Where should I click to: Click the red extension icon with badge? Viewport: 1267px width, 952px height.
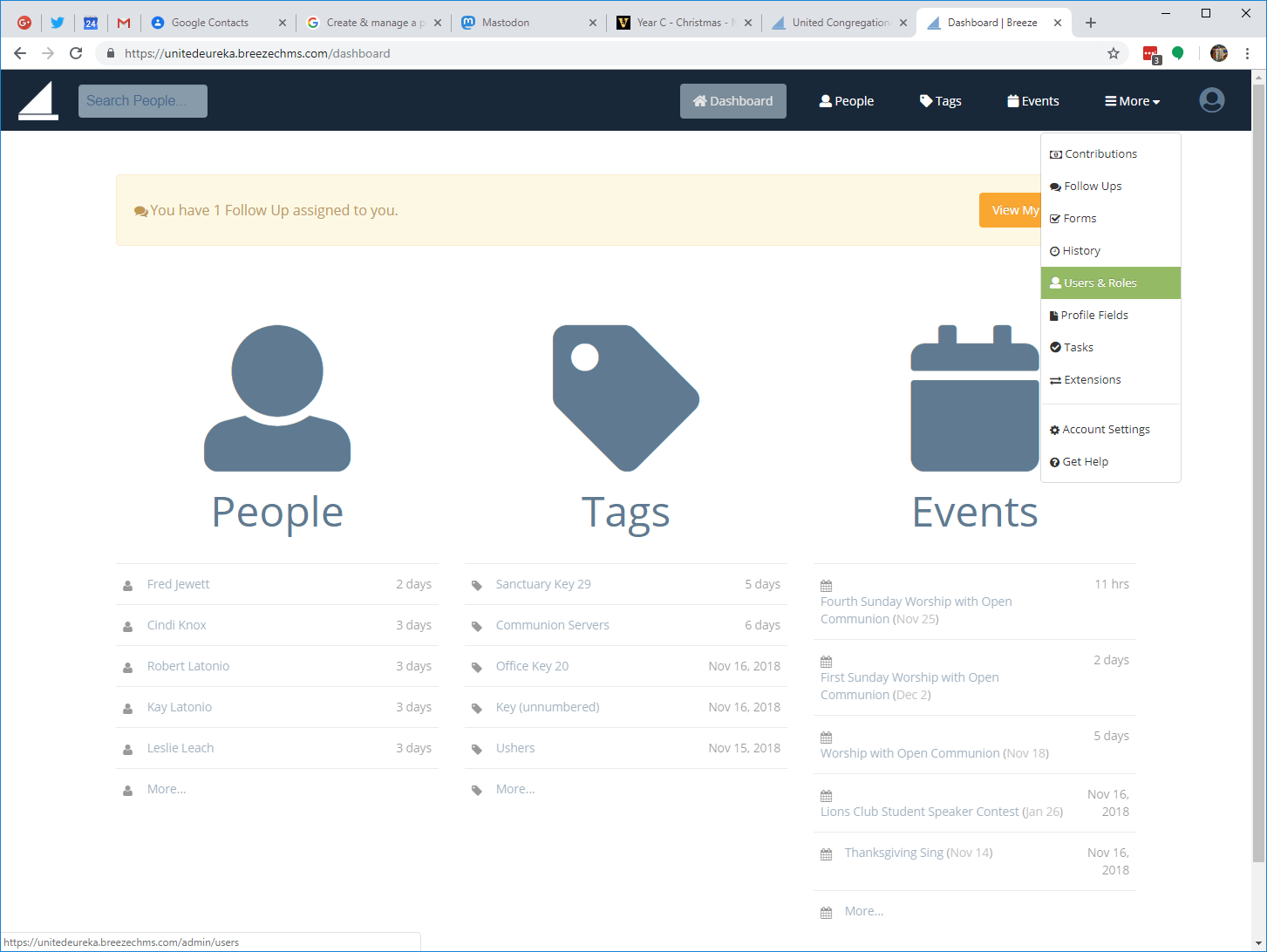click(1151, 54)
